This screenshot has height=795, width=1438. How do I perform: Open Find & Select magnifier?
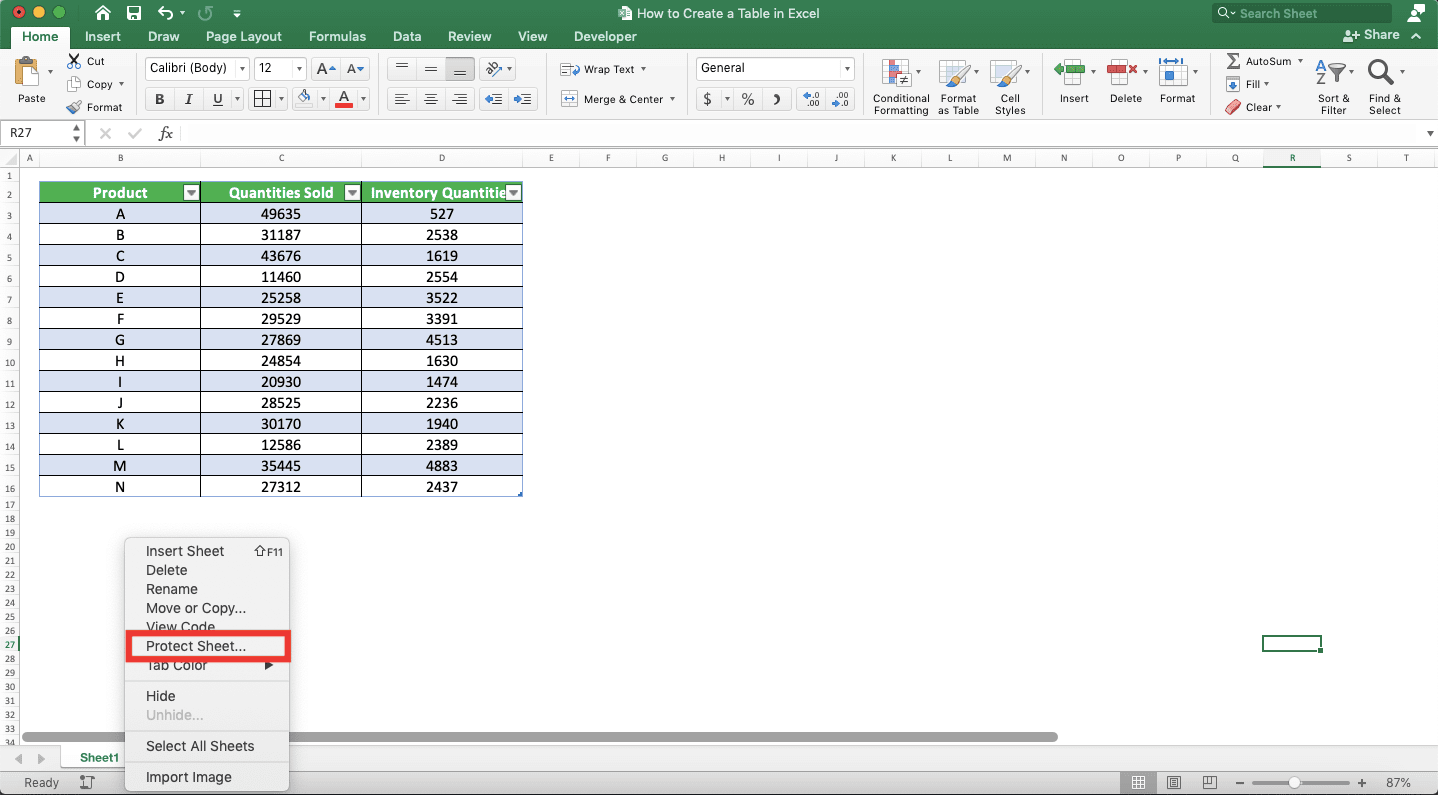tap(1385, 87)
